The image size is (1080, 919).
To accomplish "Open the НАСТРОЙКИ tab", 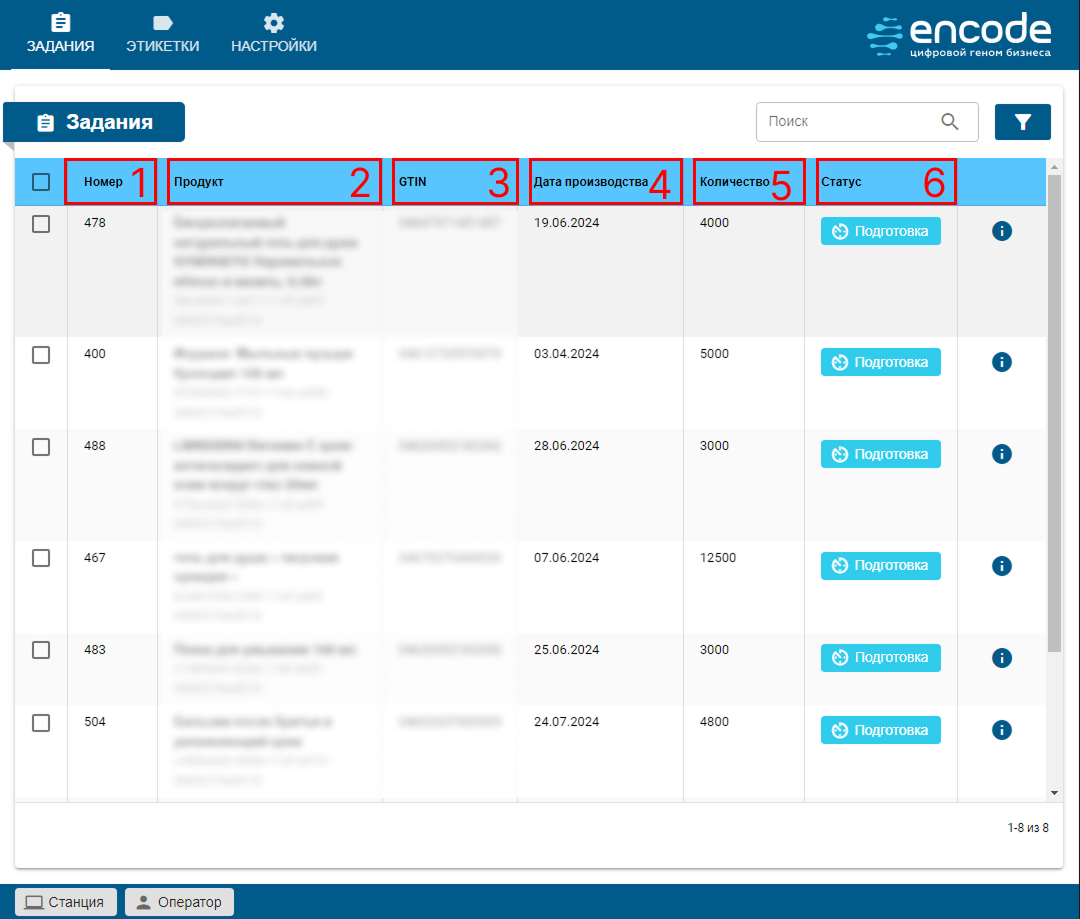I will [274, 35].
